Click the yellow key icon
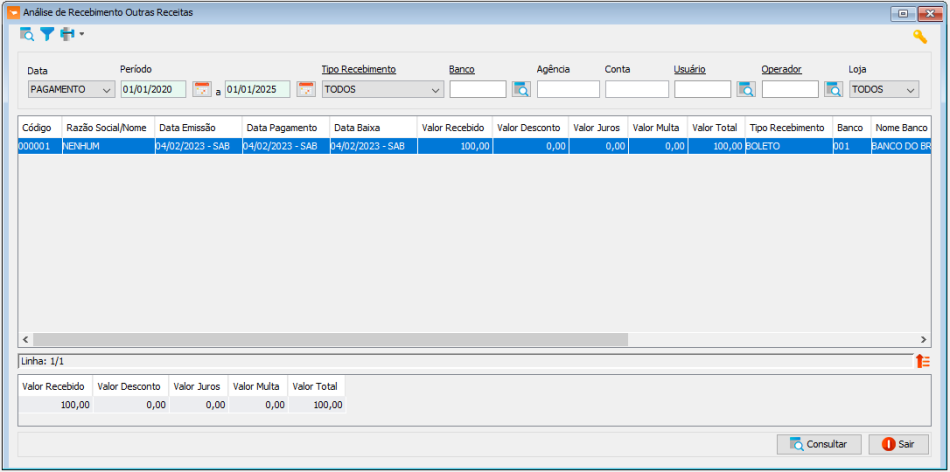The image size is (950, 472). [x=919, y=37]
